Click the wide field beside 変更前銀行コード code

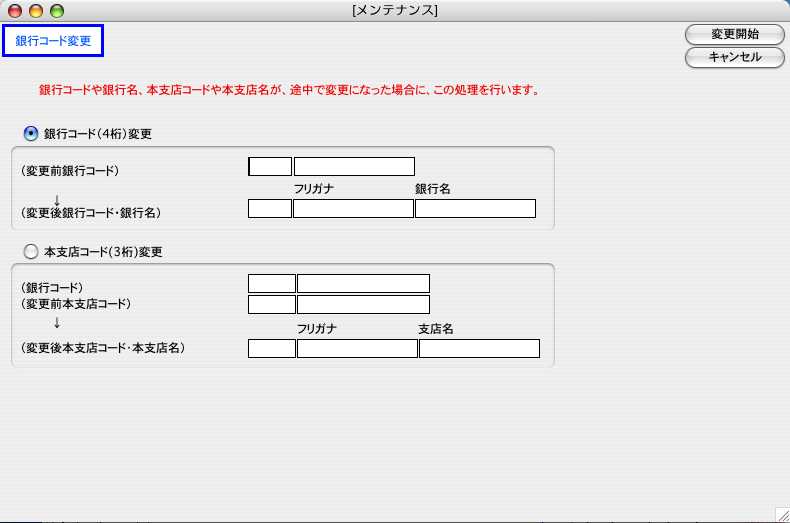pyautogui.click(x=354, y=167)
